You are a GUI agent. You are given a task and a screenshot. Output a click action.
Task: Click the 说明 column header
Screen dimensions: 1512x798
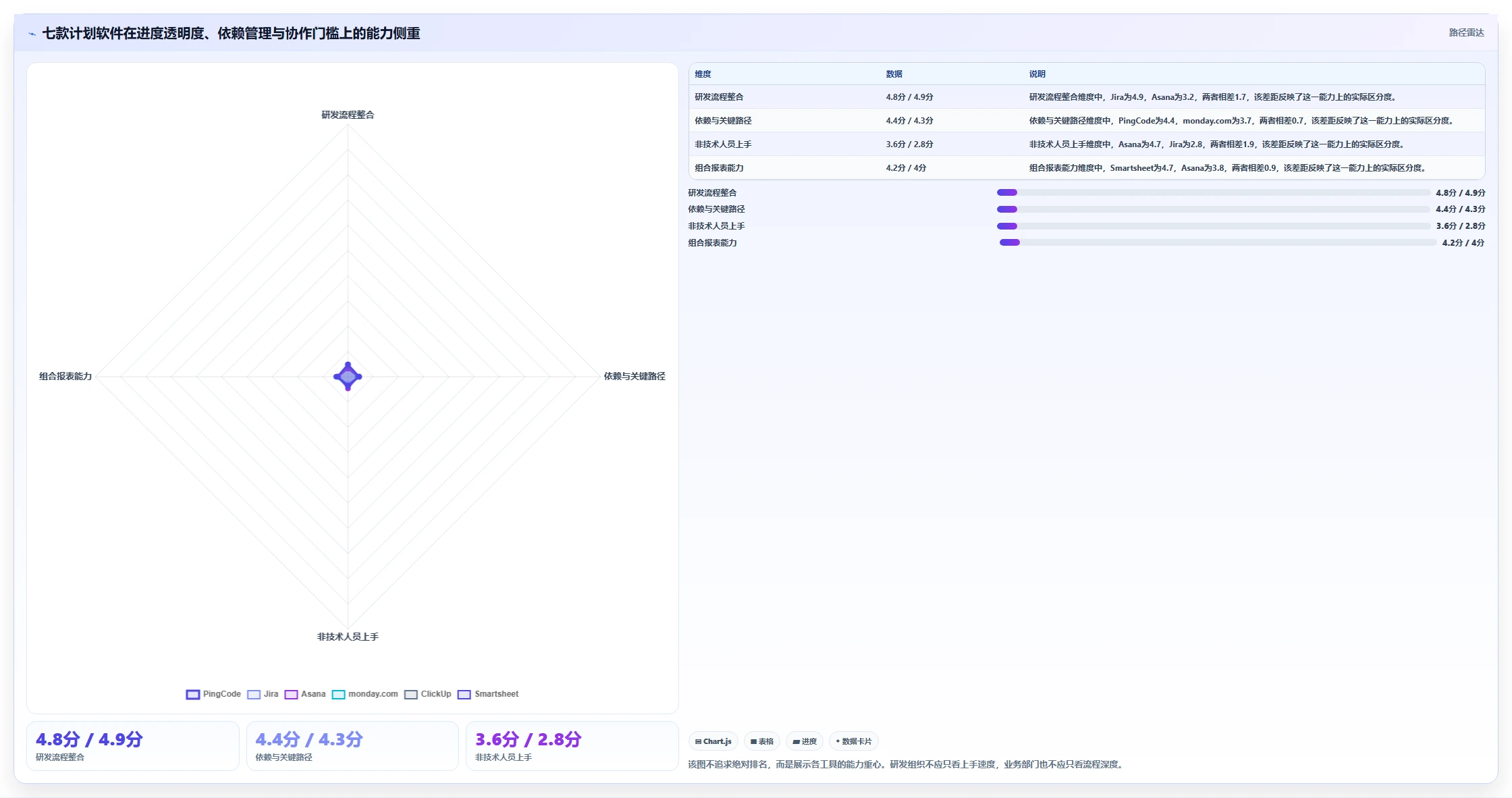pos(1037,74)
